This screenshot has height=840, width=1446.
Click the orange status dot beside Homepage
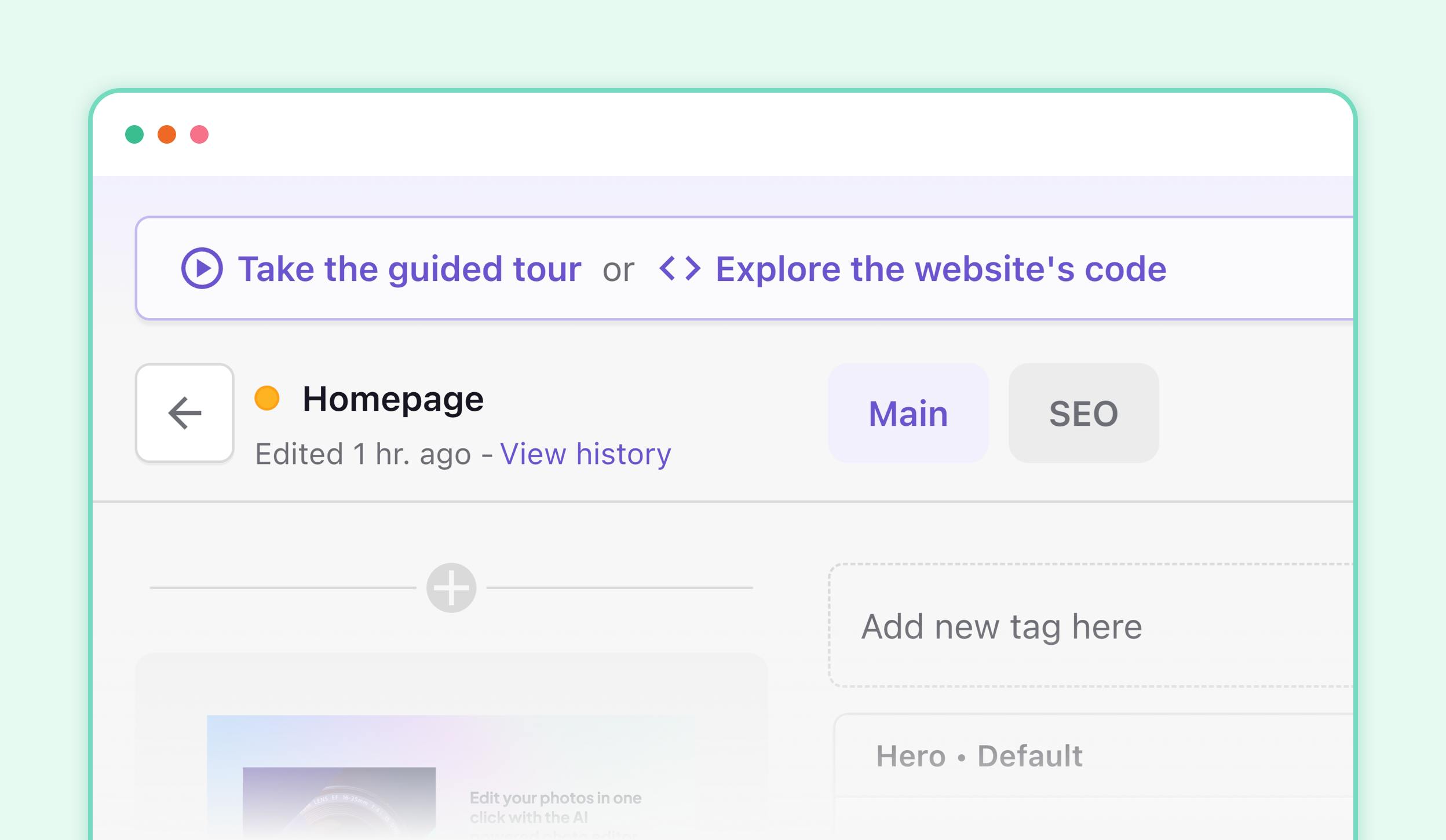point(267,399)
